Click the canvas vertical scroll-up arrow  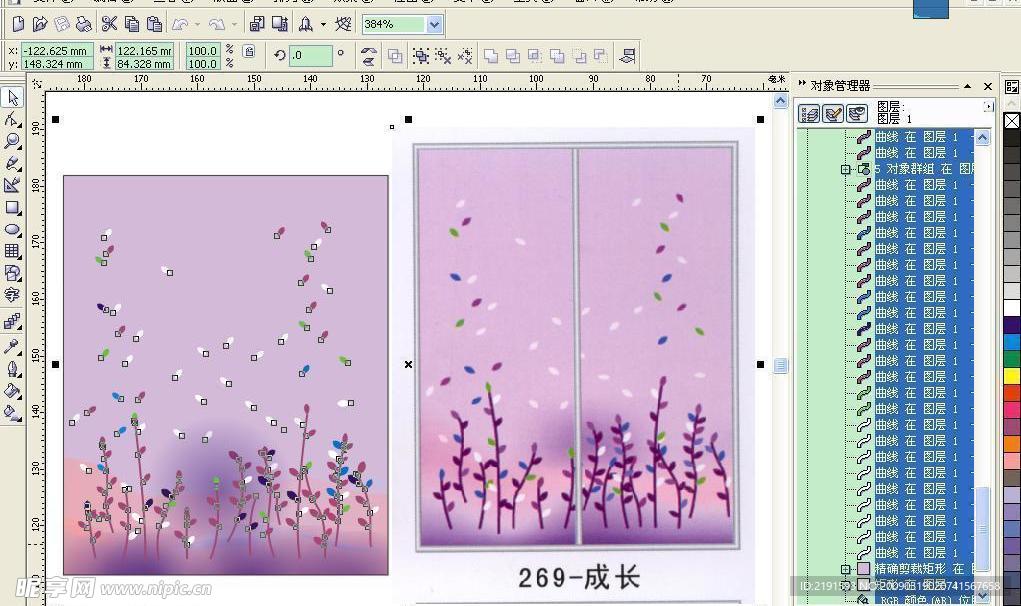click(x=780, y=101)
